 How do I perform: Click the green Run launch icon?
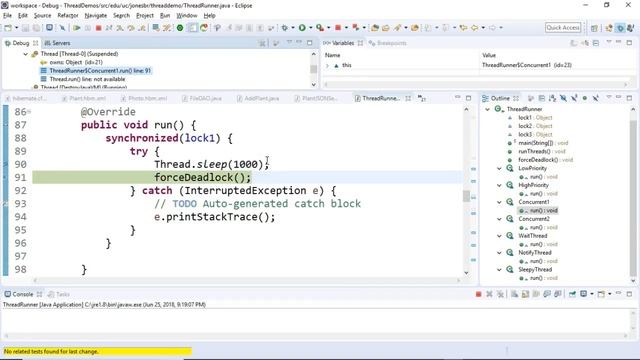tap(302, 28)
